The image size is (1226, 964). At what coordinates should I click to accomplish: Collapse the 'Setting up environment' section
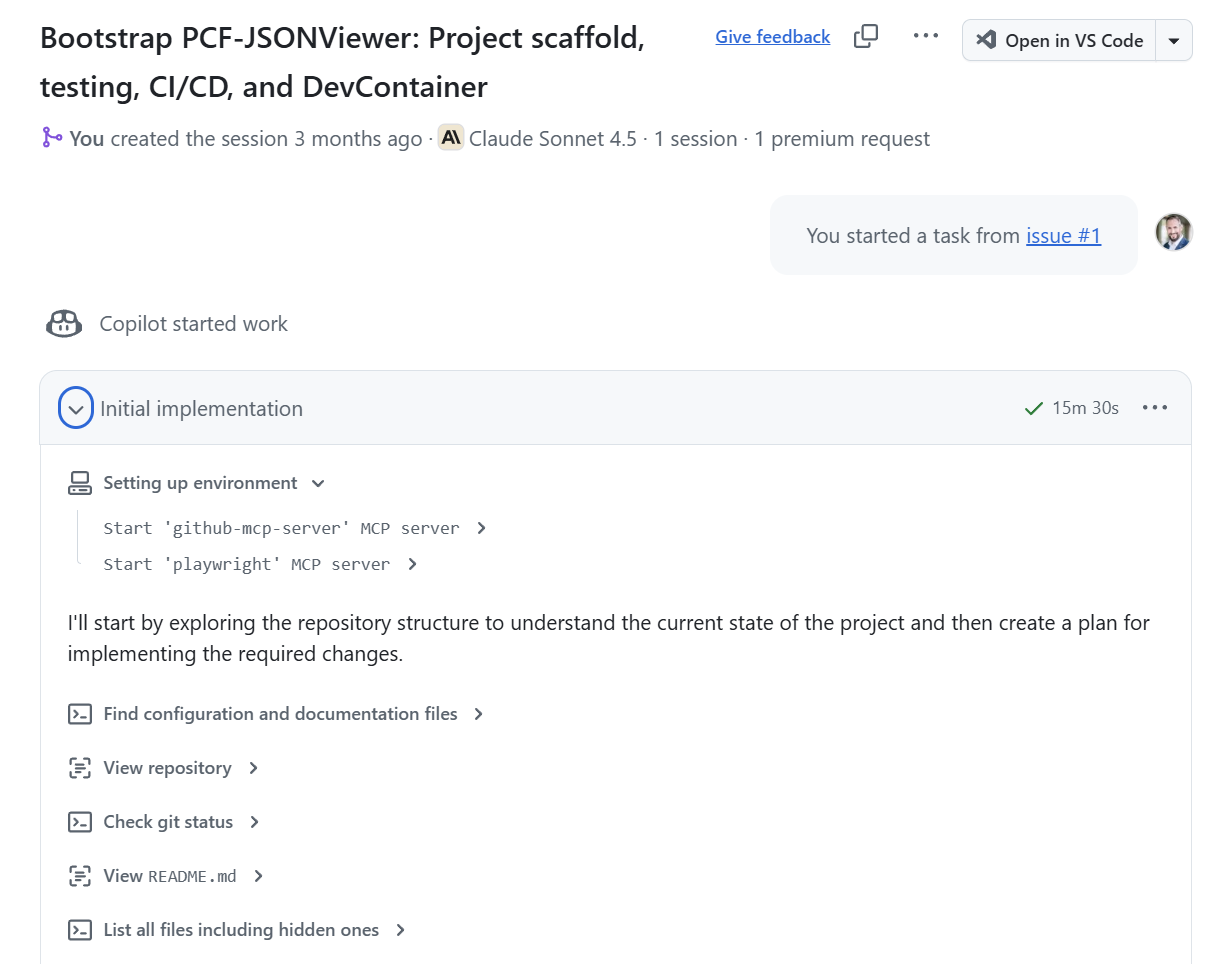click(x=318, y=482)
